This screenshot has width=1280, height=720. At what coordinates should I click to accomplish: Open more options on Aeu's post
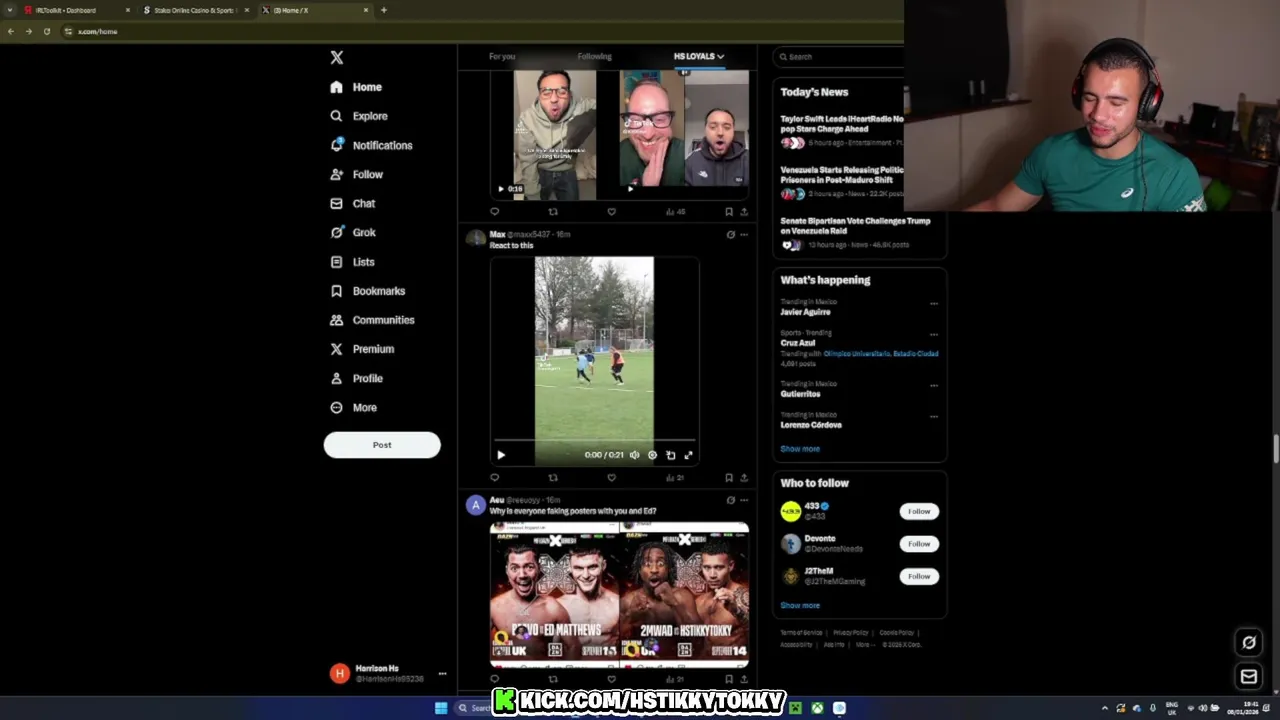(x=743, y=500)
